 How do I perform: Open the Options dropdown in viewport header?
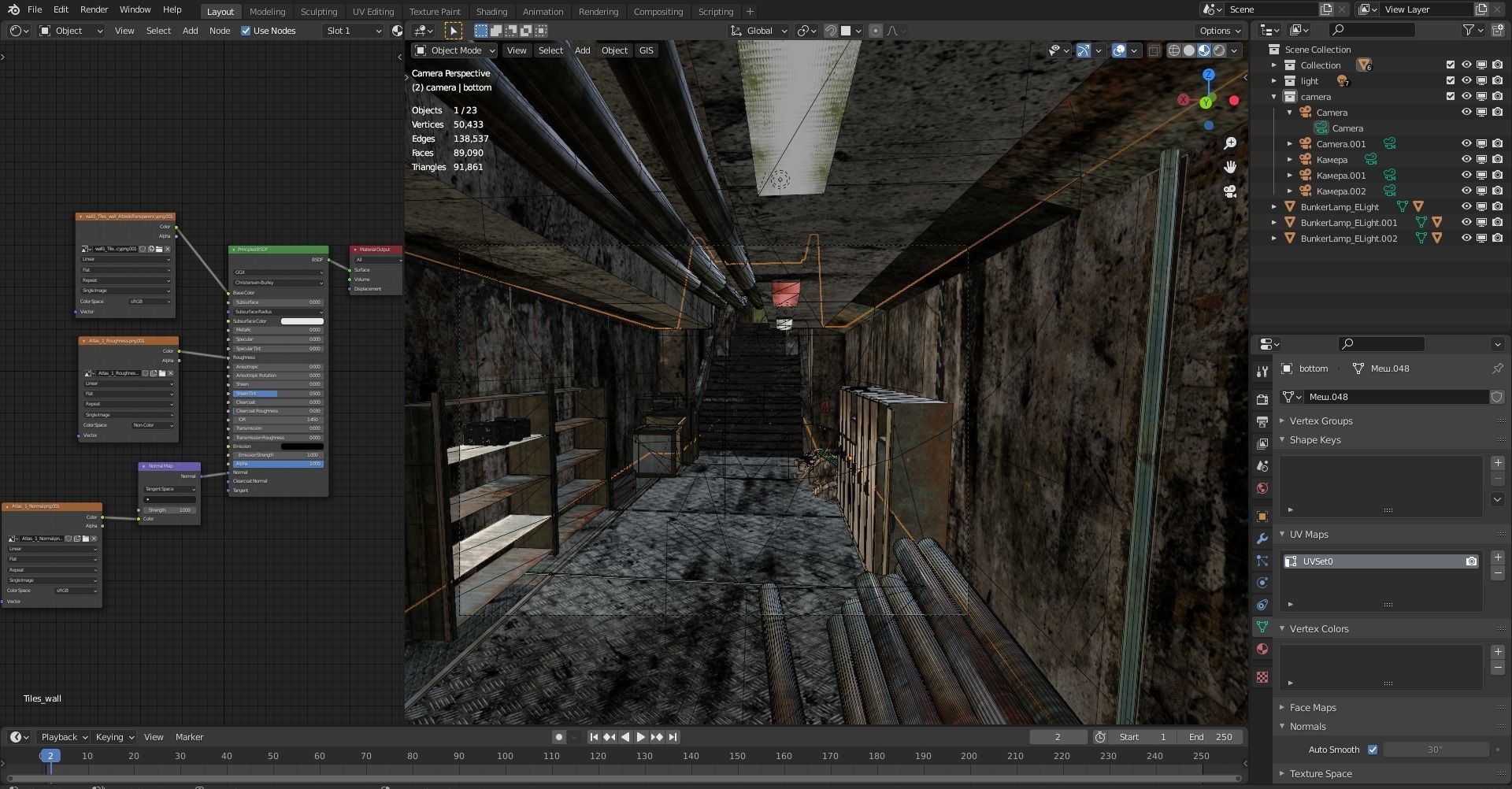(1220, 31)
